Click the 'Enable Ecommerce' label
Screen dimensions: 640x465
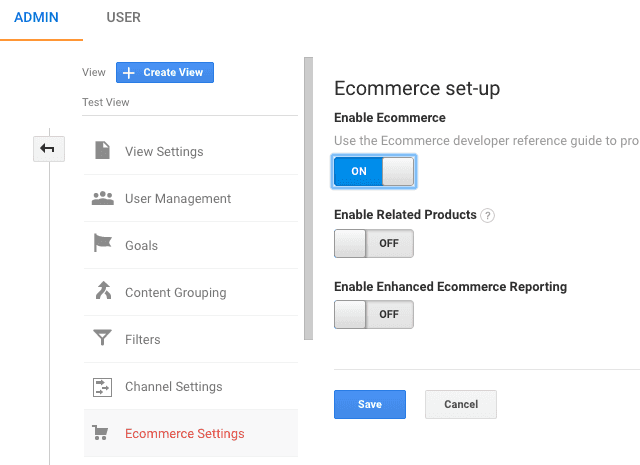click(390, 118)
